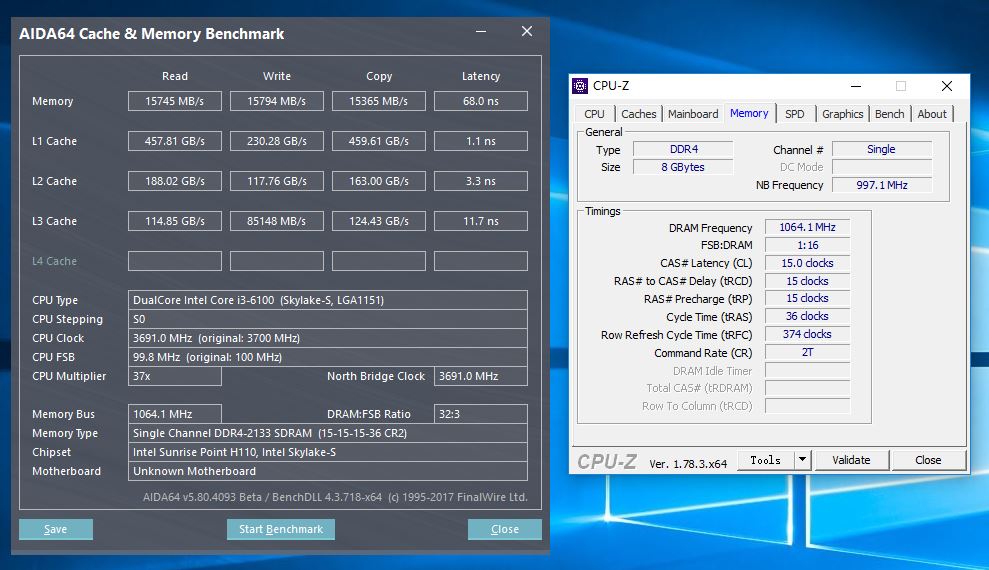Select the Mainboard tab
This screenshot has height=570, width=989.
[693, 114]
